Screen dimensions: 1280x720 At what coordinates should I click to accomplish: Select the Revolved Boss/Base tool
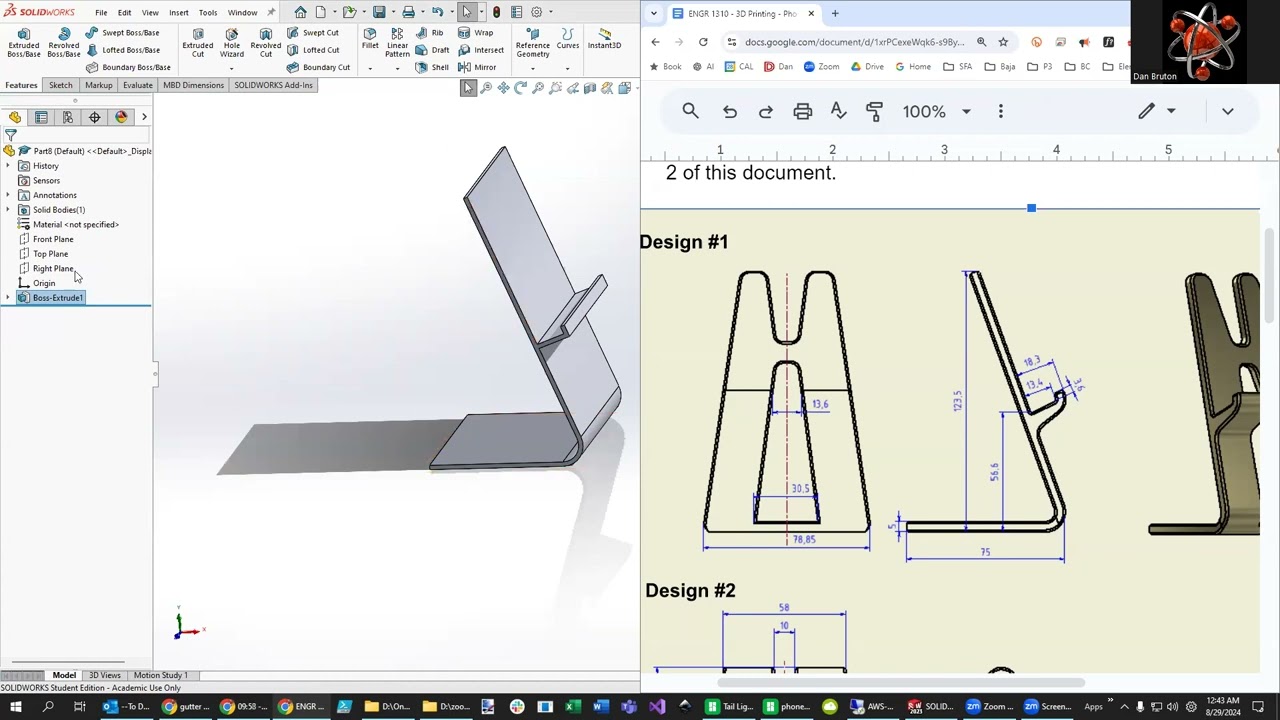coord(63,42)
